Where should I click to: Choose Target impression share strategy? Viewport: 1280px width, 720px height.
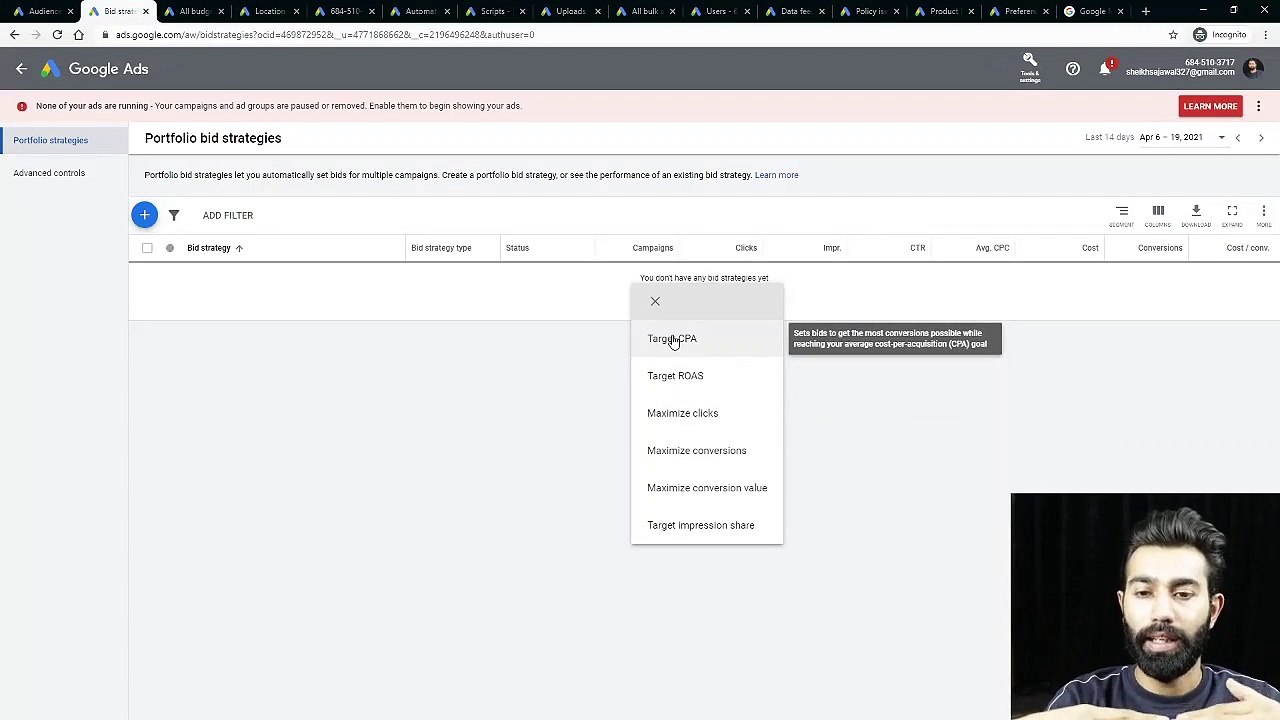coord(707,525)
